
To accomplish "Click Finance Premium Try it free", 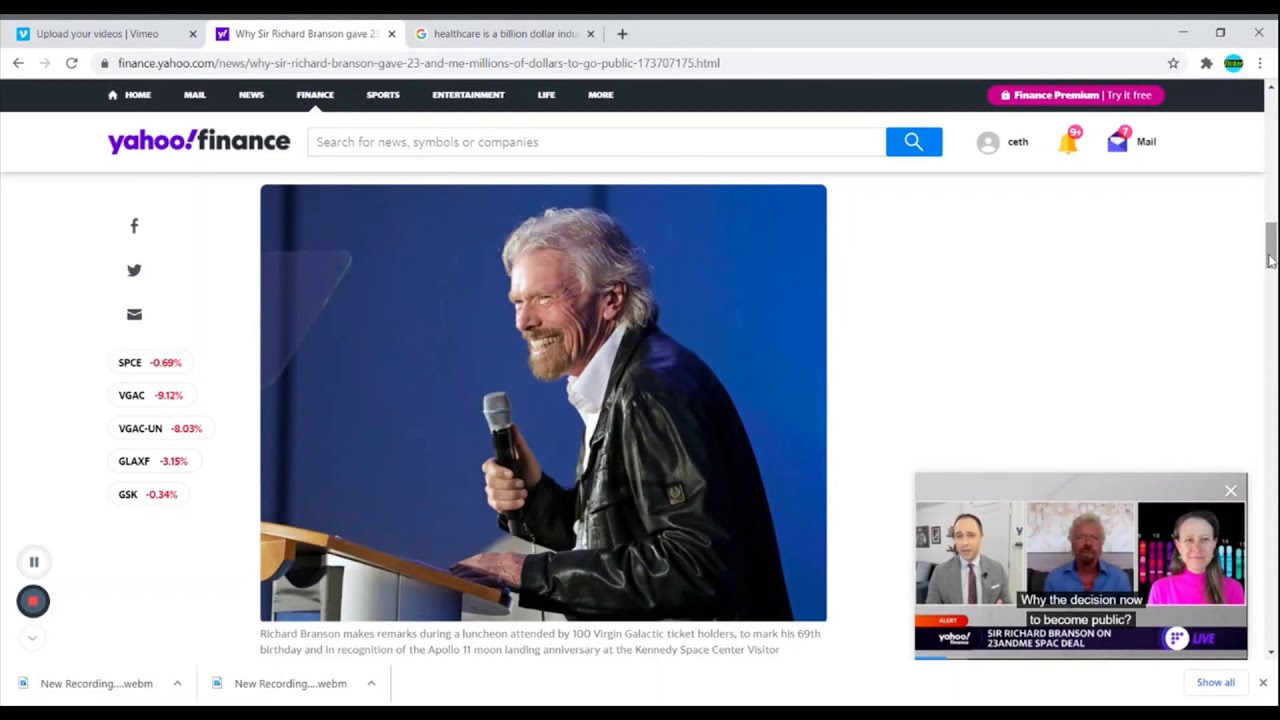I will [1076, 95].
